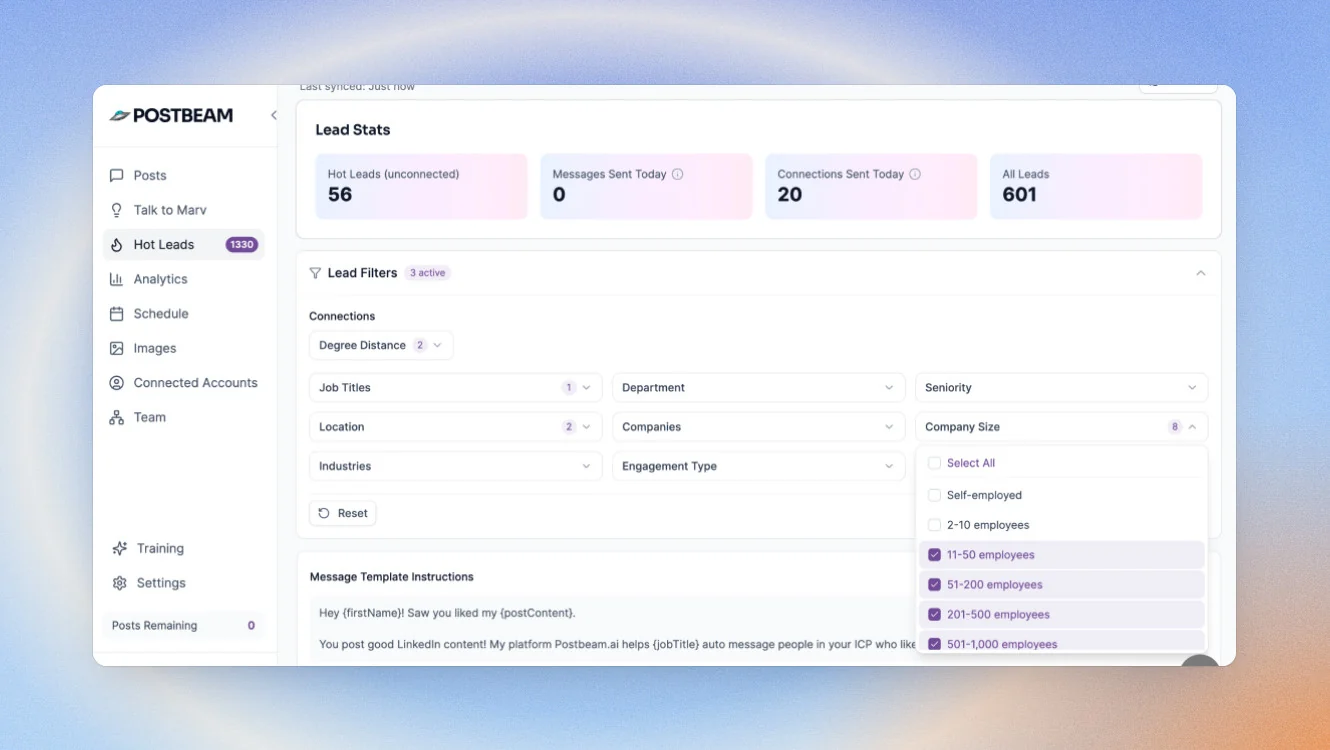Image resolution: width=1330 pixels, height=750 pixels.
Task: Go to Analytics in the sidebar
Action: pyautogui.click(x=183, y=279)
